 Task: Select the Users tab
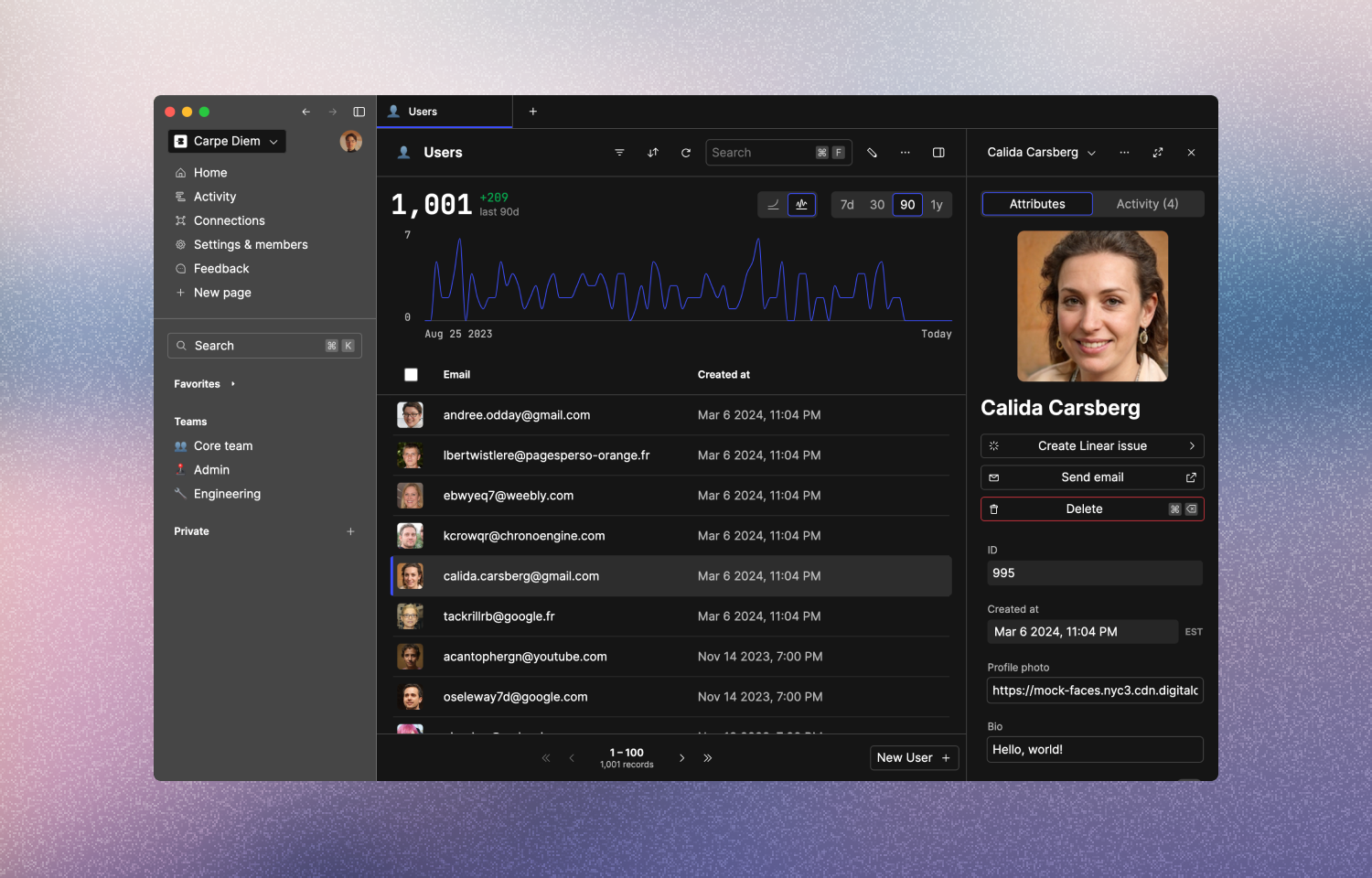pyautogui.click(x=445, y=112)
